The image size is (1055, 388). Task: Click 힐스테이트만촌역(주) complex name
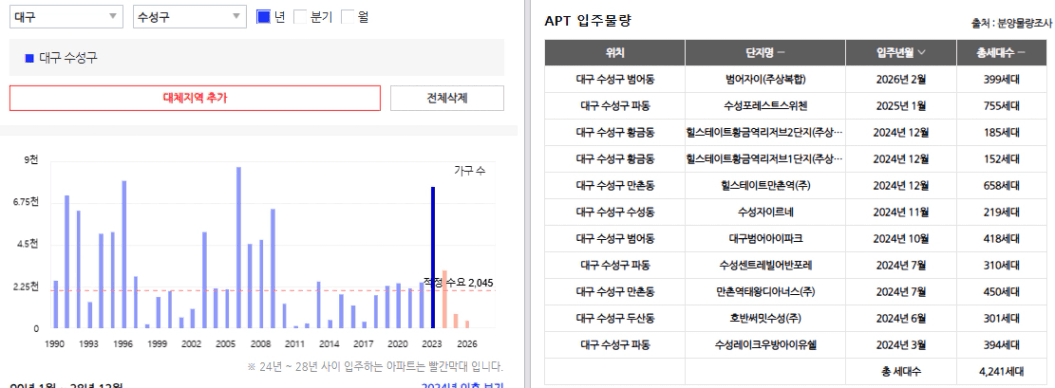pyautogui.click(x=765, y=186)
